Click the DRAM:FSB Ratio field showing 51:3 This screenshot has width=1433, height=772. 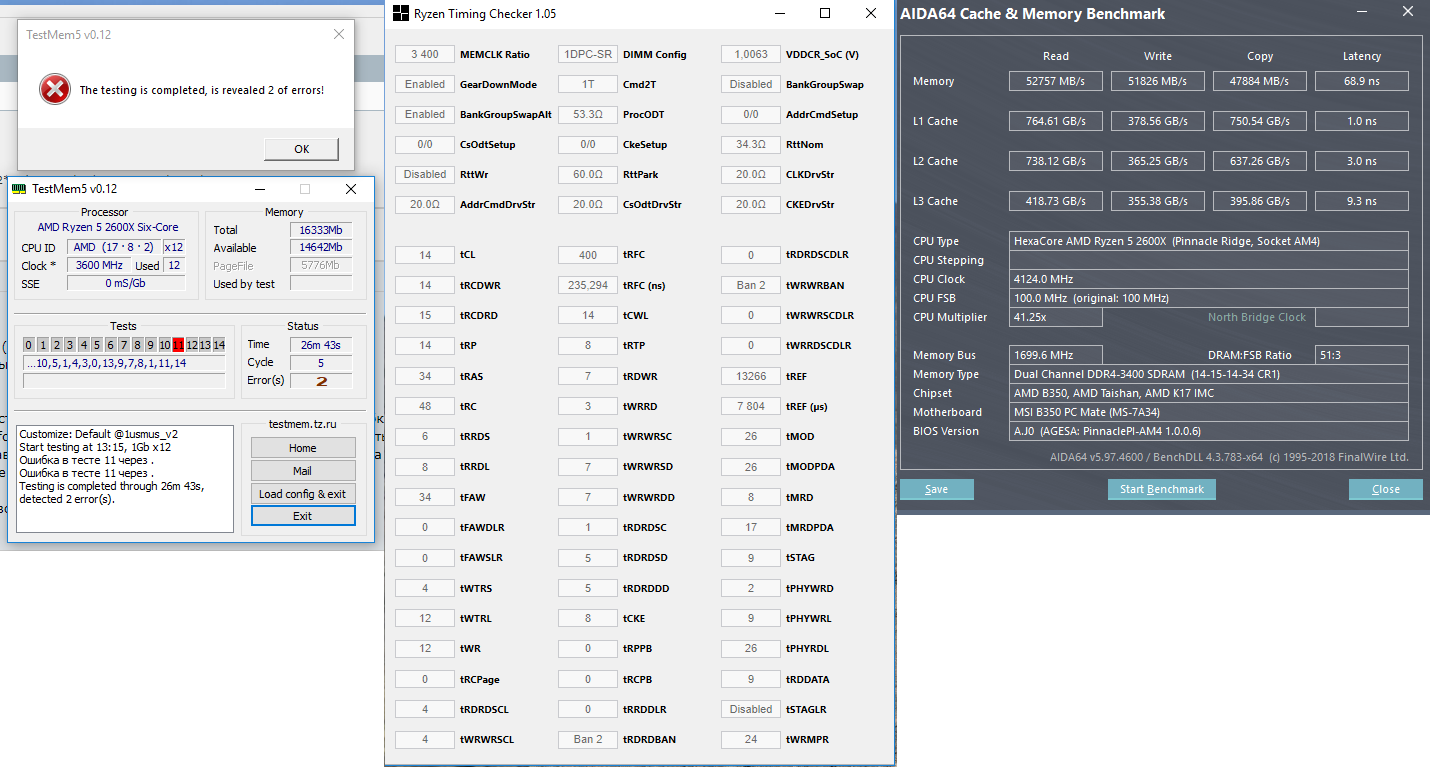pos(1362,355)
